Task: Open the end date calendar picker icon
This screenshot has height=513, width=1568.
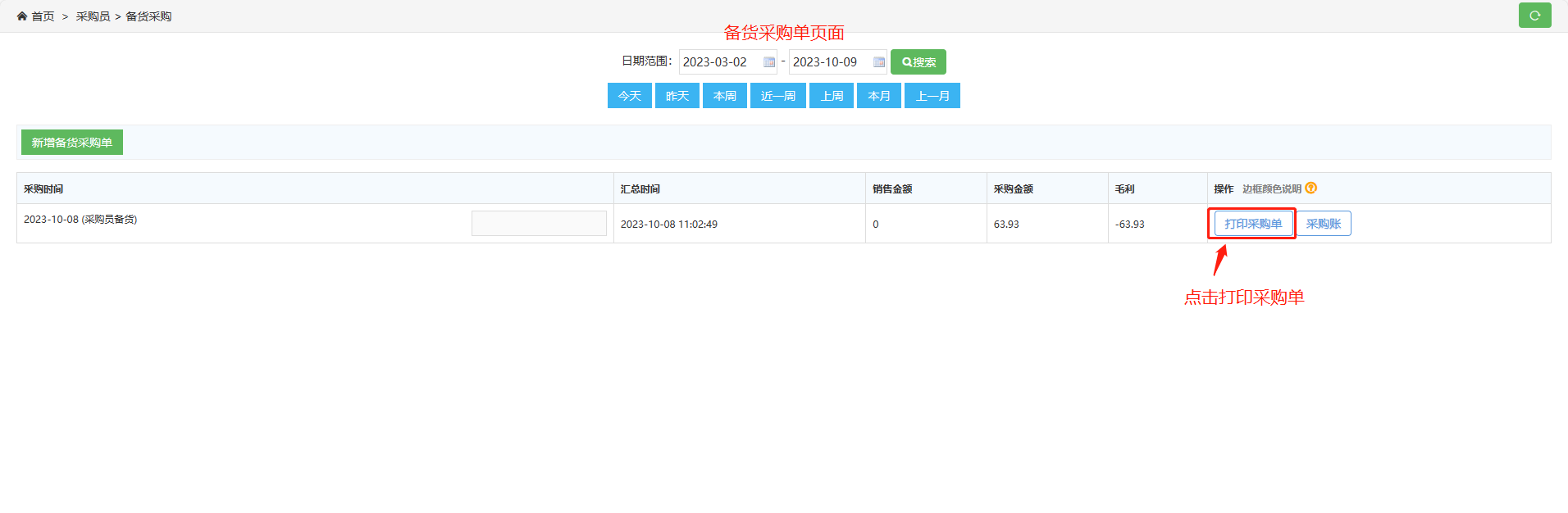Action: [878, 62]
